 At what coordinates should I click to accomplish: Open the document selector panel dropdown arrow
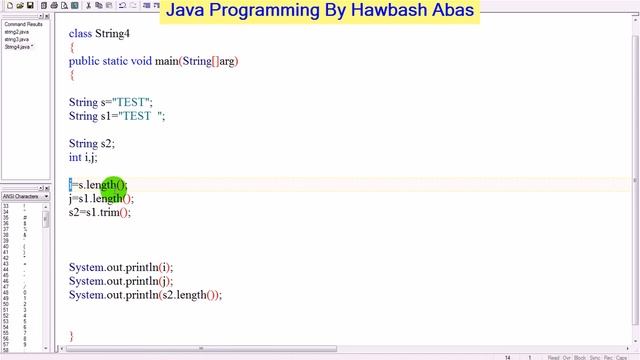pos(41,16)
